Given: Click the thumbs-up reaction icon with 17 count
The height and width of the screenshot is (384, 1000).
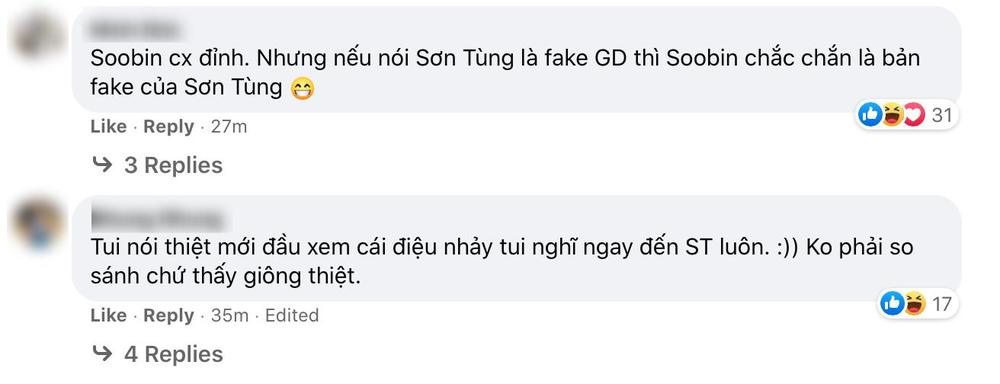Looking at the screenshot, I should (892, 304).
